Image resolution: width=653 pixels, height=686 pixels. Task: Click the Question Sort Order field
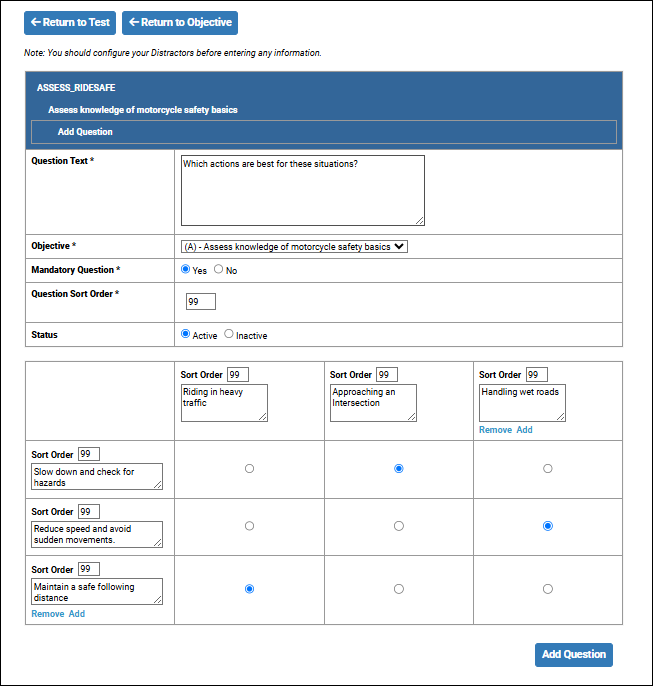201,302
